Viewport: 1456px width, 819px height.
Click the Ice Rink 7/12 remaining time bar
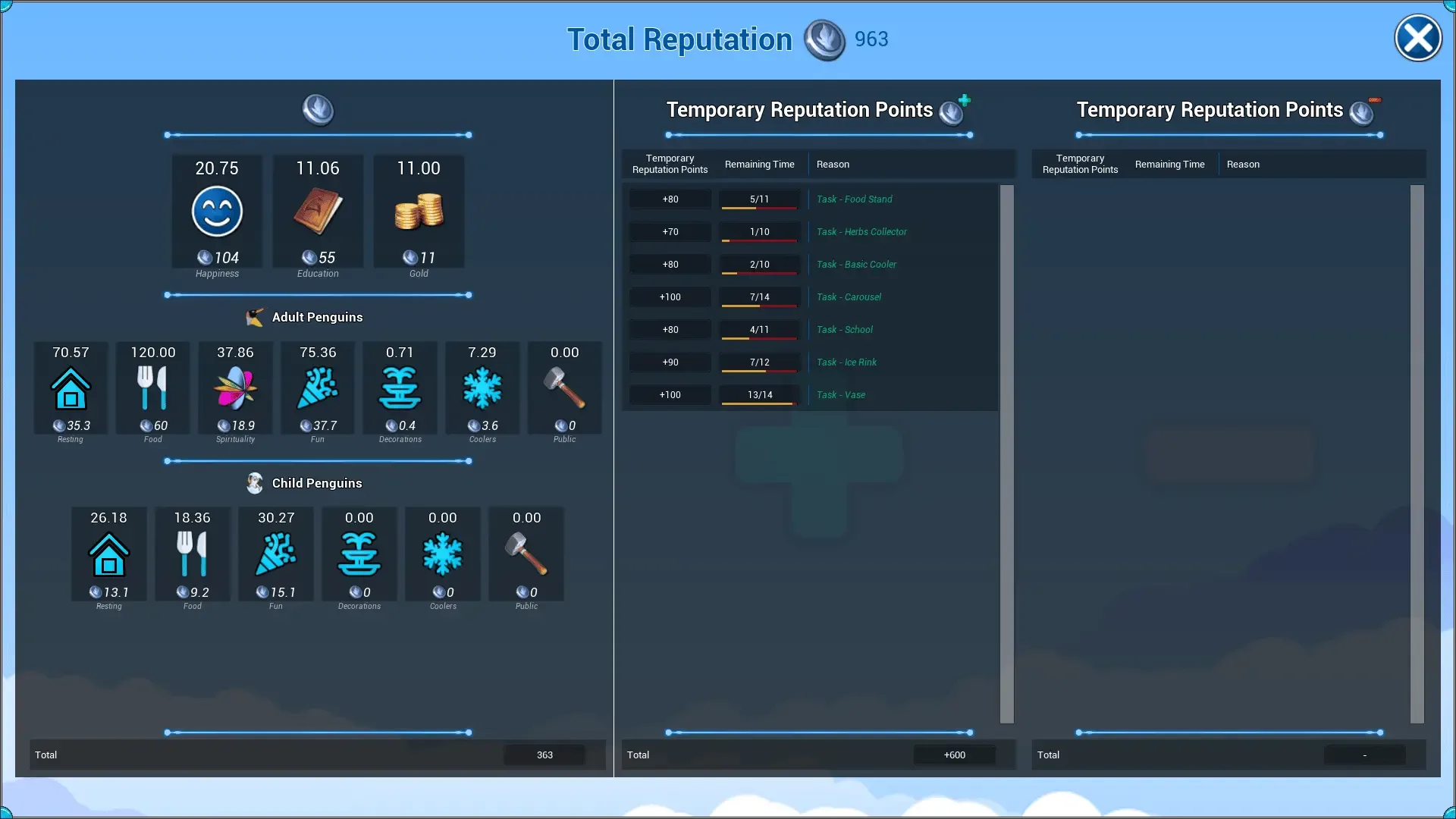click(759, 363)
